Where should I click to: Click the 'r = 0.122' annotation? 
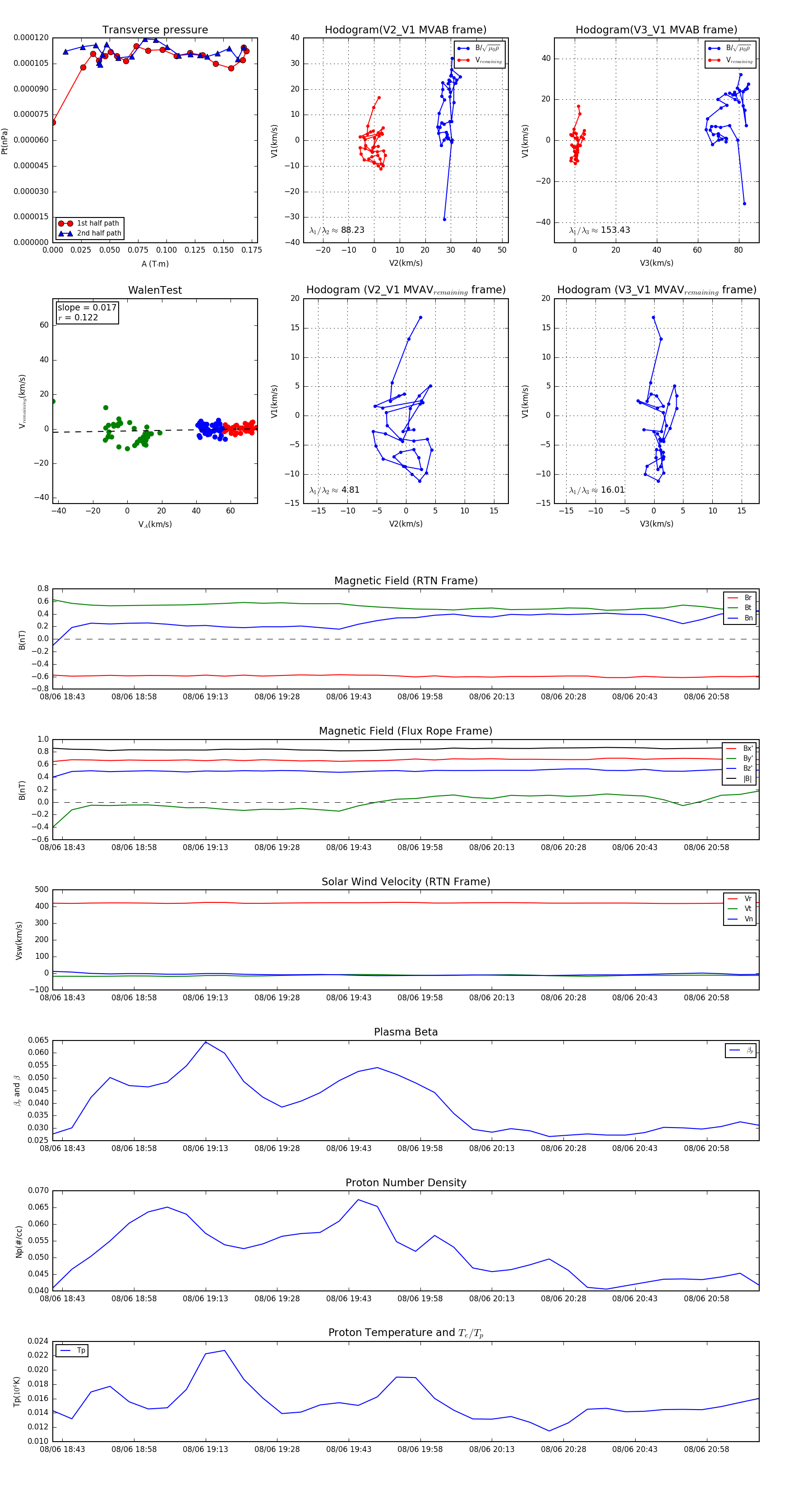pos(78,317)
